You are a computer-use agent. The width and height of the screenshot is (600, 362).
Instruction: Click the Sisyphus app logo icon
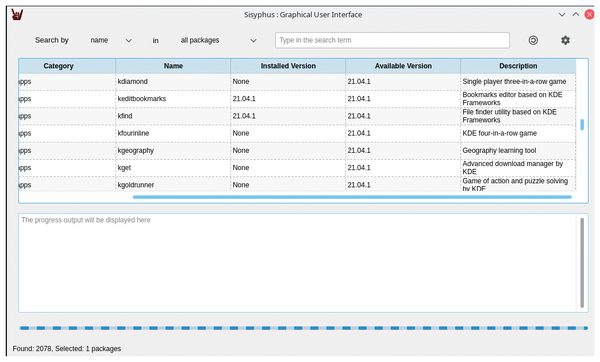17,15
